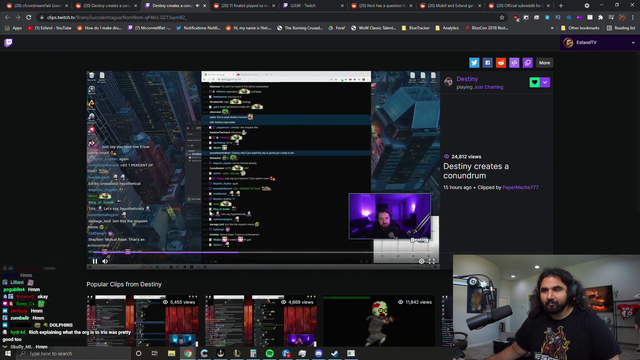Viewport: 640px width, 360px height.
Task: Enter fullscreen on the clip player
Action: point(432,262)
